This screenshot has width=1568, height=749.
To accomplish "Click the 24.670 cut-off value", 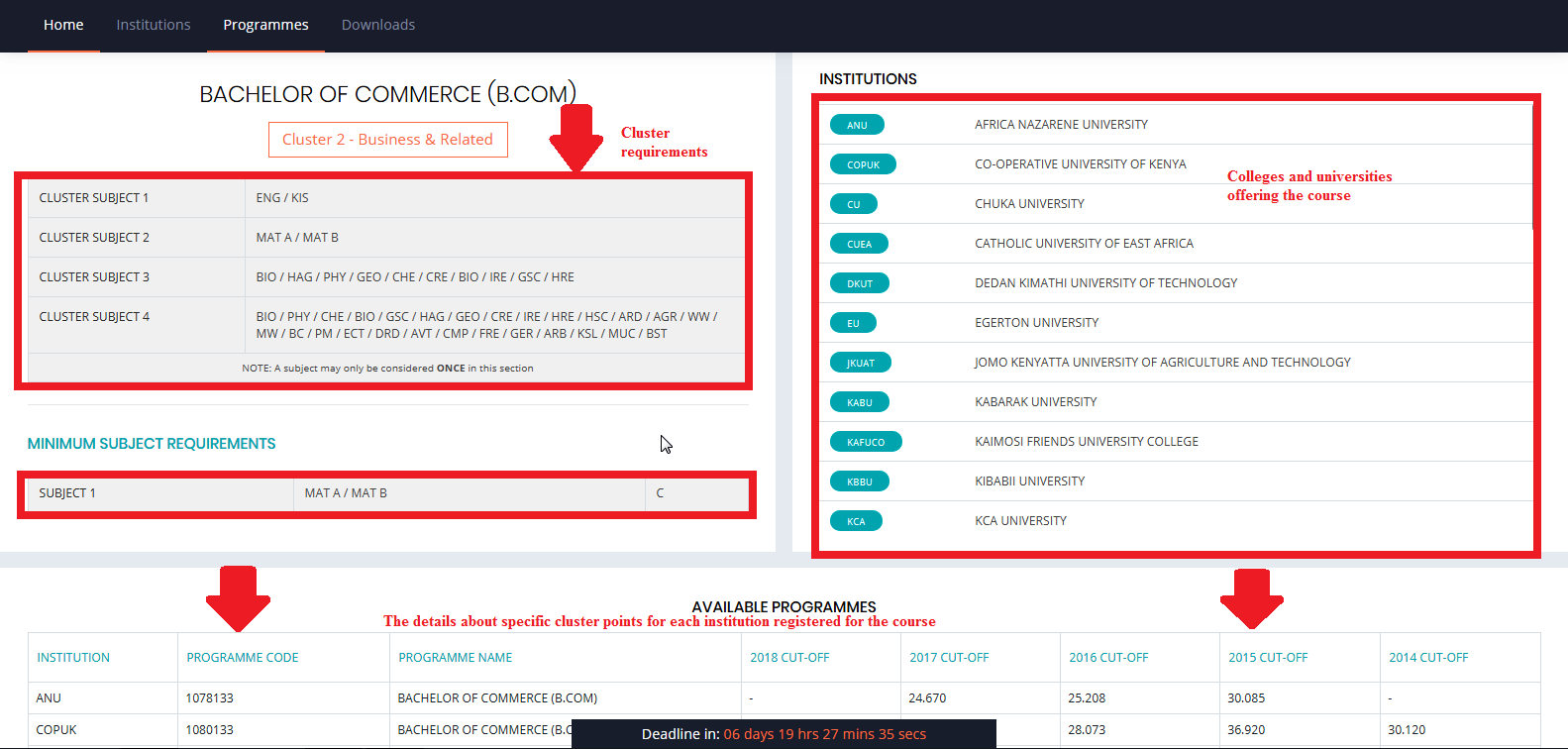I will 927,698.
